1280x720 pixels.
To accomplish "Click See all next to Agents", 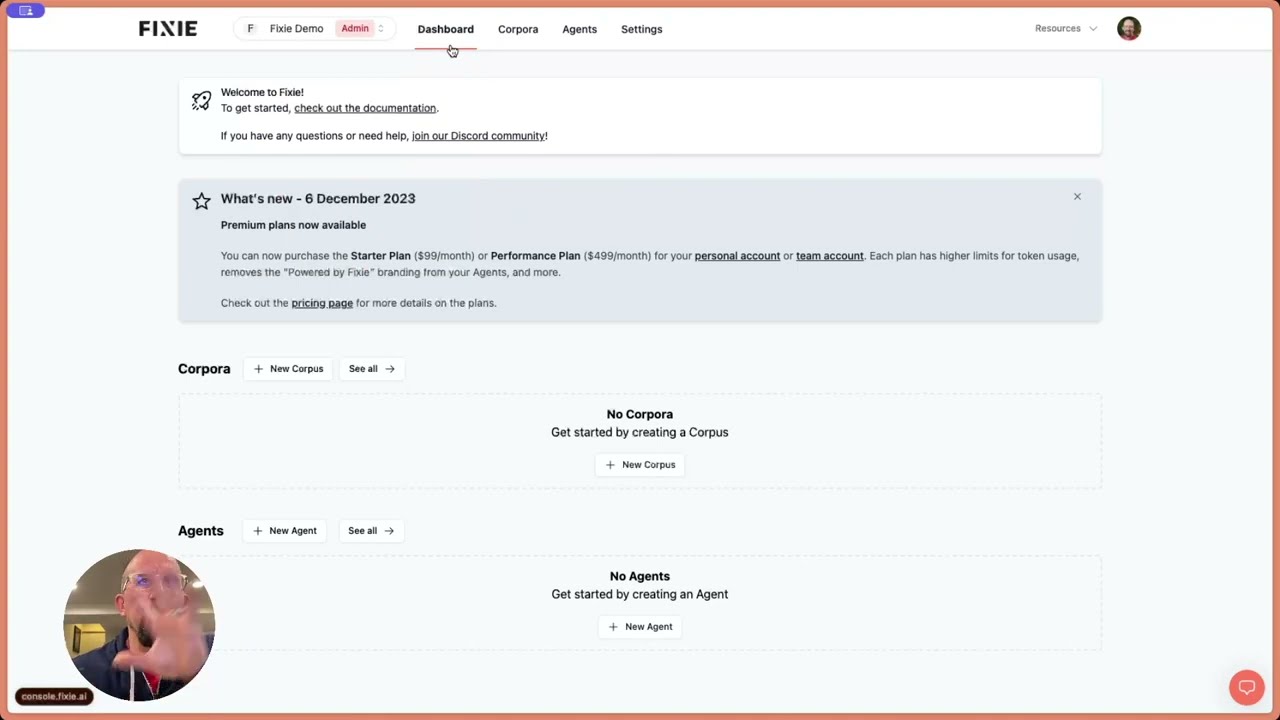I will pos(371,531).
